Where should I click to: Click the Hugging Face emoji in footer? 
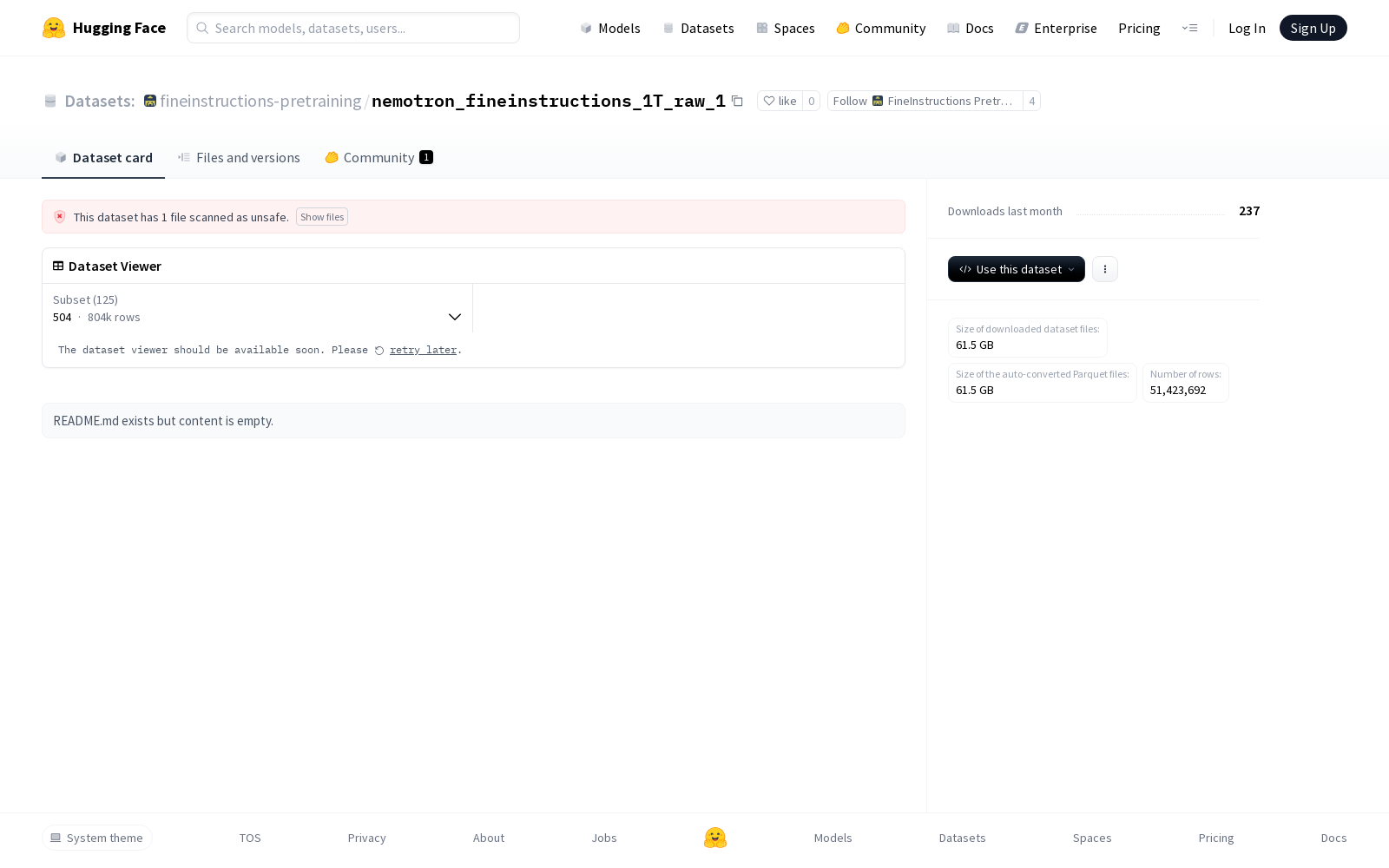click(x=715, y=838)
